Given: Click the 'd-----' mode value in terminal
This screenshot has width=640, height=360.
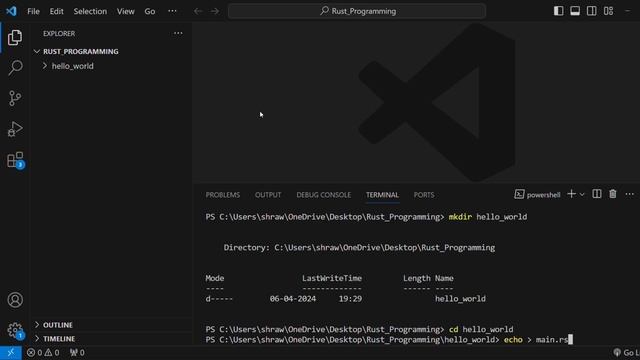Looking at the screenshot, I should pos(219,299).
